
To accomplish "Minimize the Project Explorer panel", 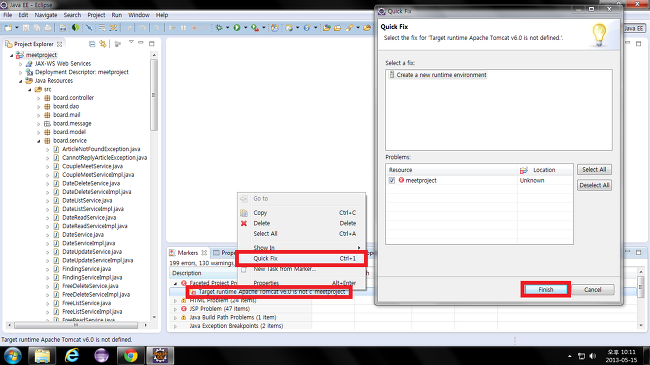I will pyautogui.click(x=141, y=43).
